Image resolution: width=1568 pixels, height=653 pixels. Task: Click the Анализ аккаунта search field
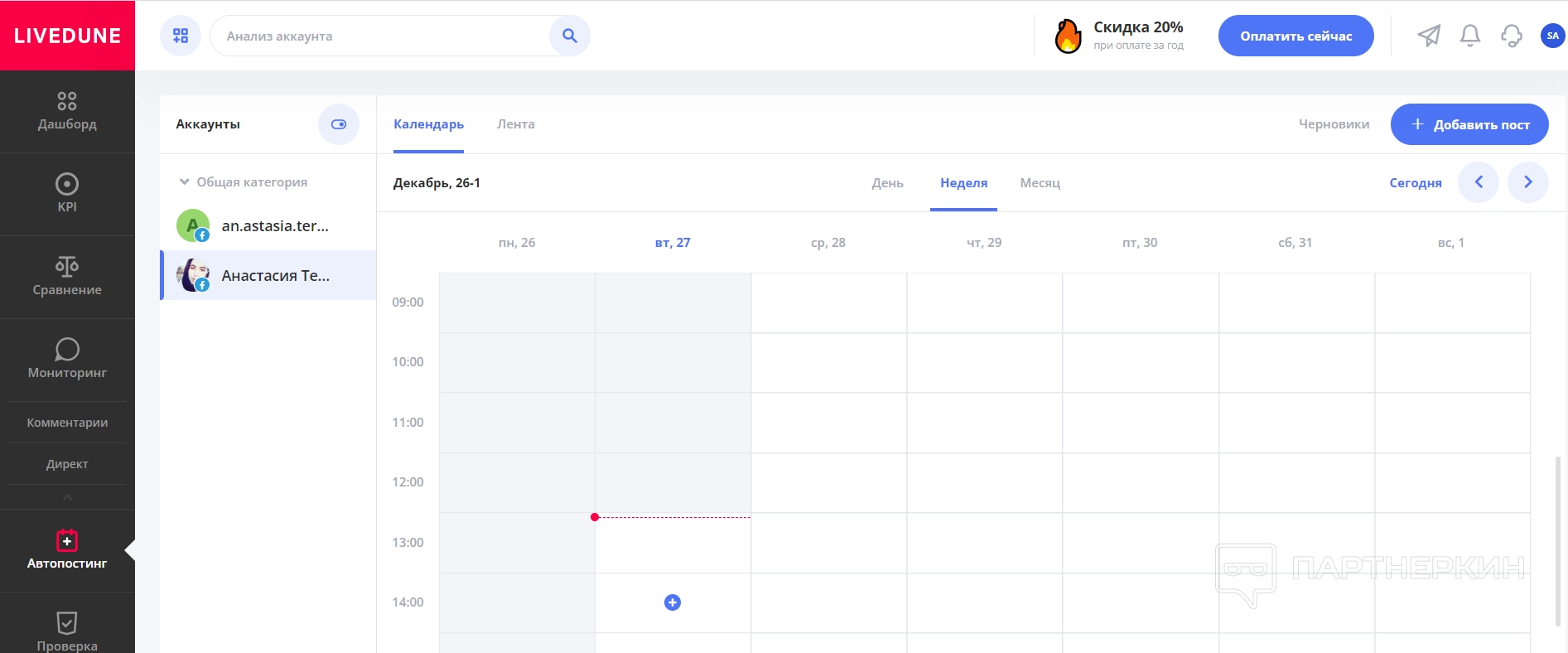pyautogui.click(x=381, y=36)
